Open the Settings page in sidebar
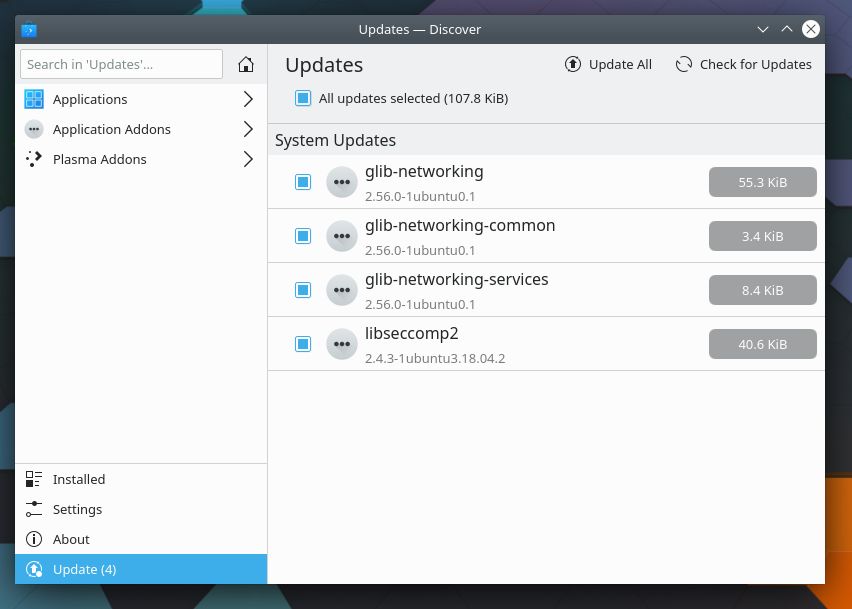 click(x=77, y=509)
